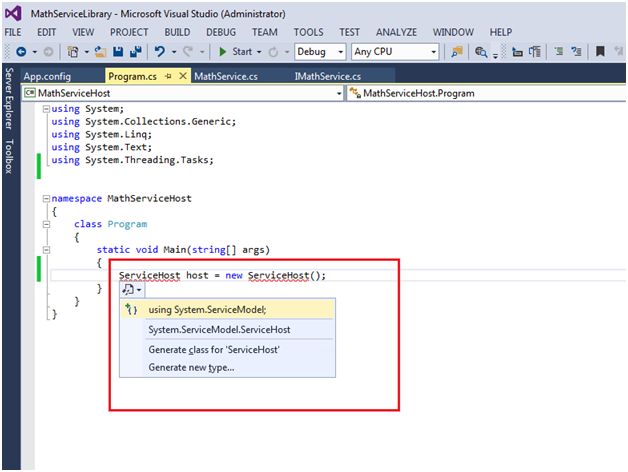Viewport: 628px width, 472px height.
Task: Click the Find in Files icon
Action: 457,52
